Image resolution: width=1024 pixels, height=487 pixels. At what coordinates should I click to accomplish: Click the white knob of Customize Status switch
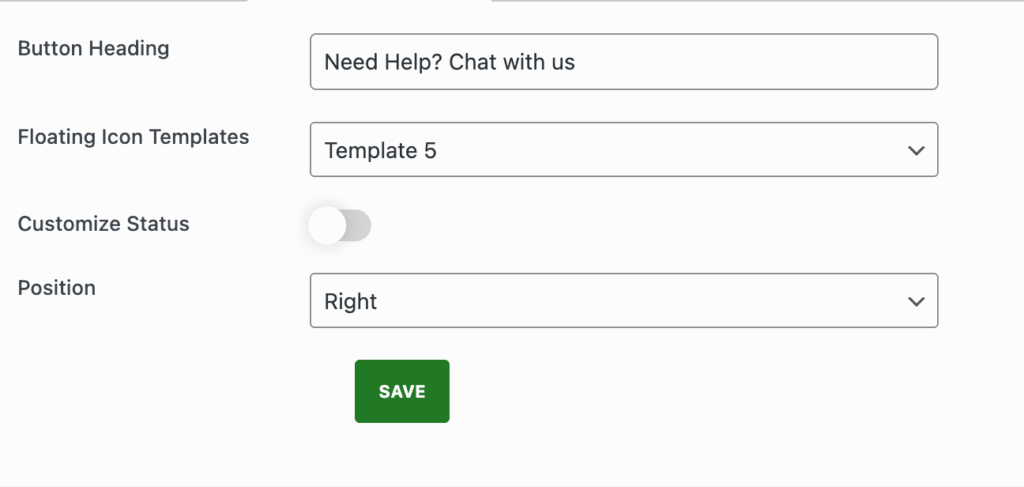coord(326,225)
